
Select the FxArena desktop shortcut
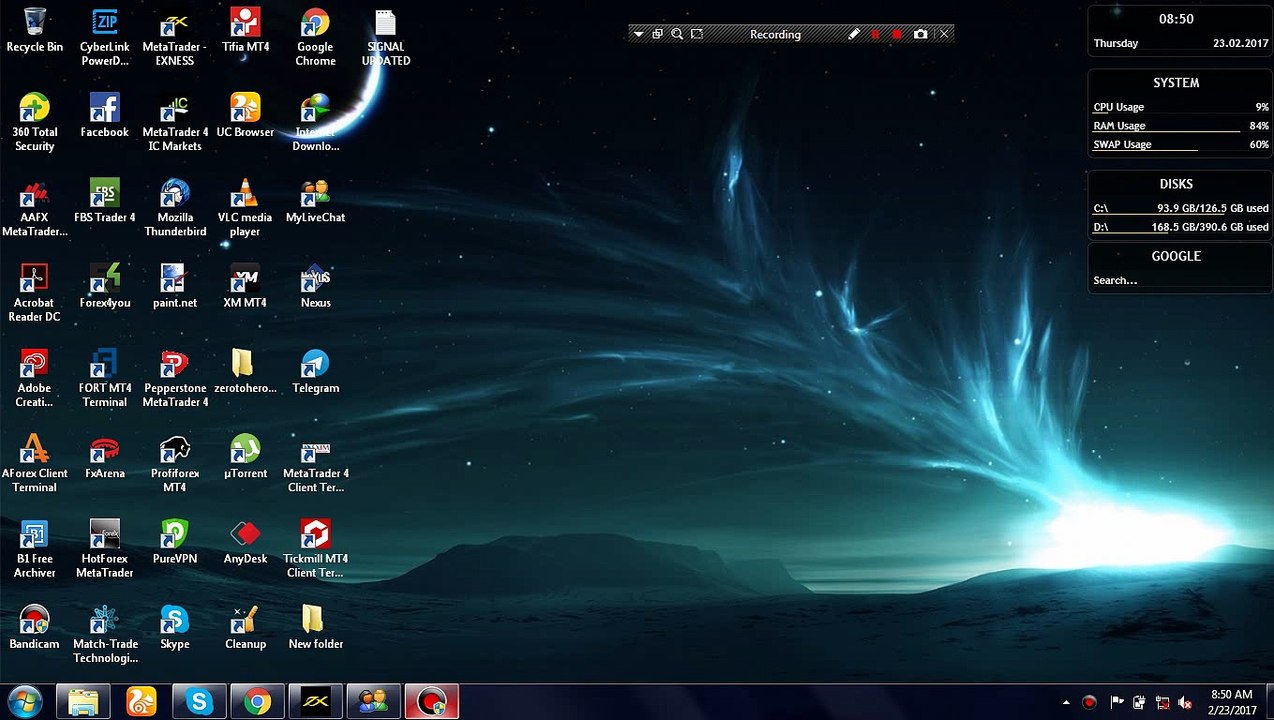[104, 457]
